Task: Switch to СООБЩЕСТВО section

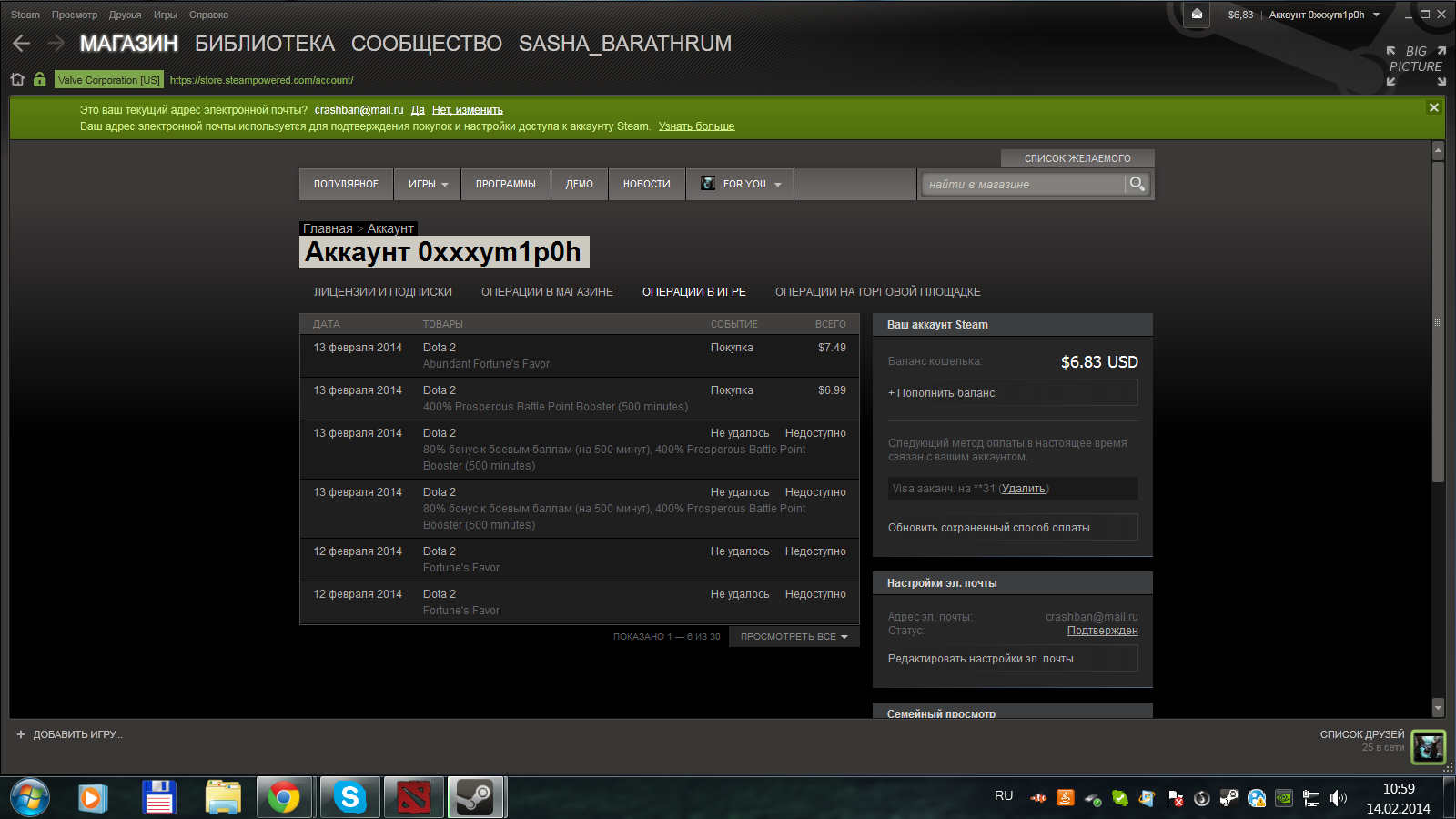Action: 427,44
